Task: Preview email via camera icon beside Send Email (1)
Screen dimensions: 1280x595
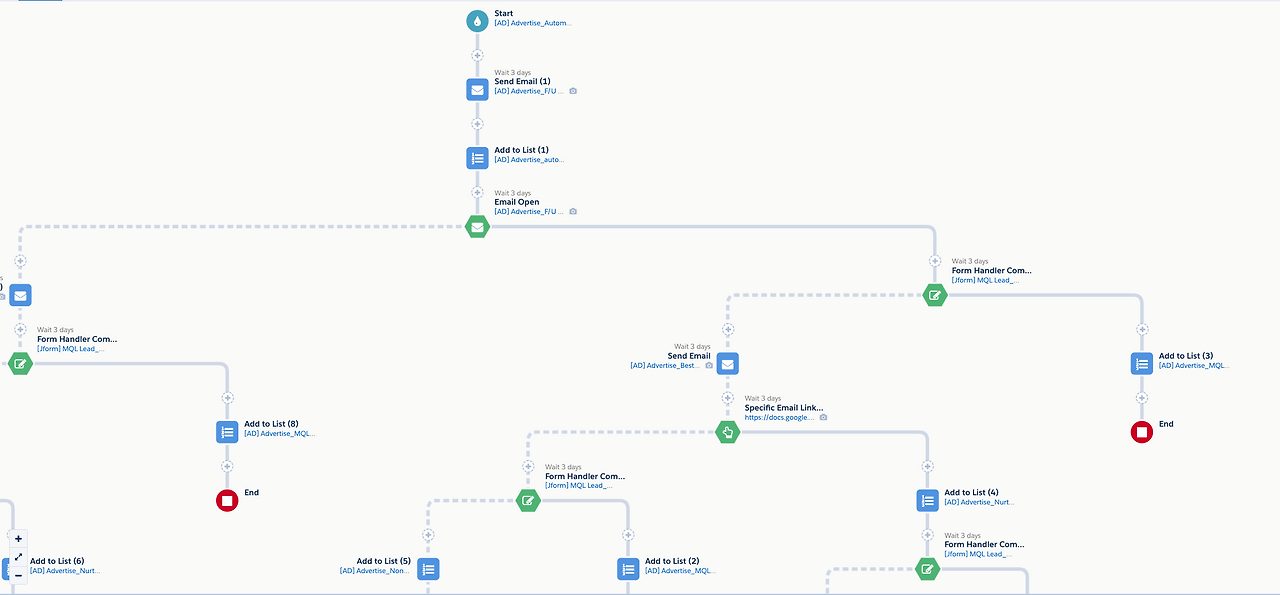Action: pyautogui.click(x=573, y=91)
